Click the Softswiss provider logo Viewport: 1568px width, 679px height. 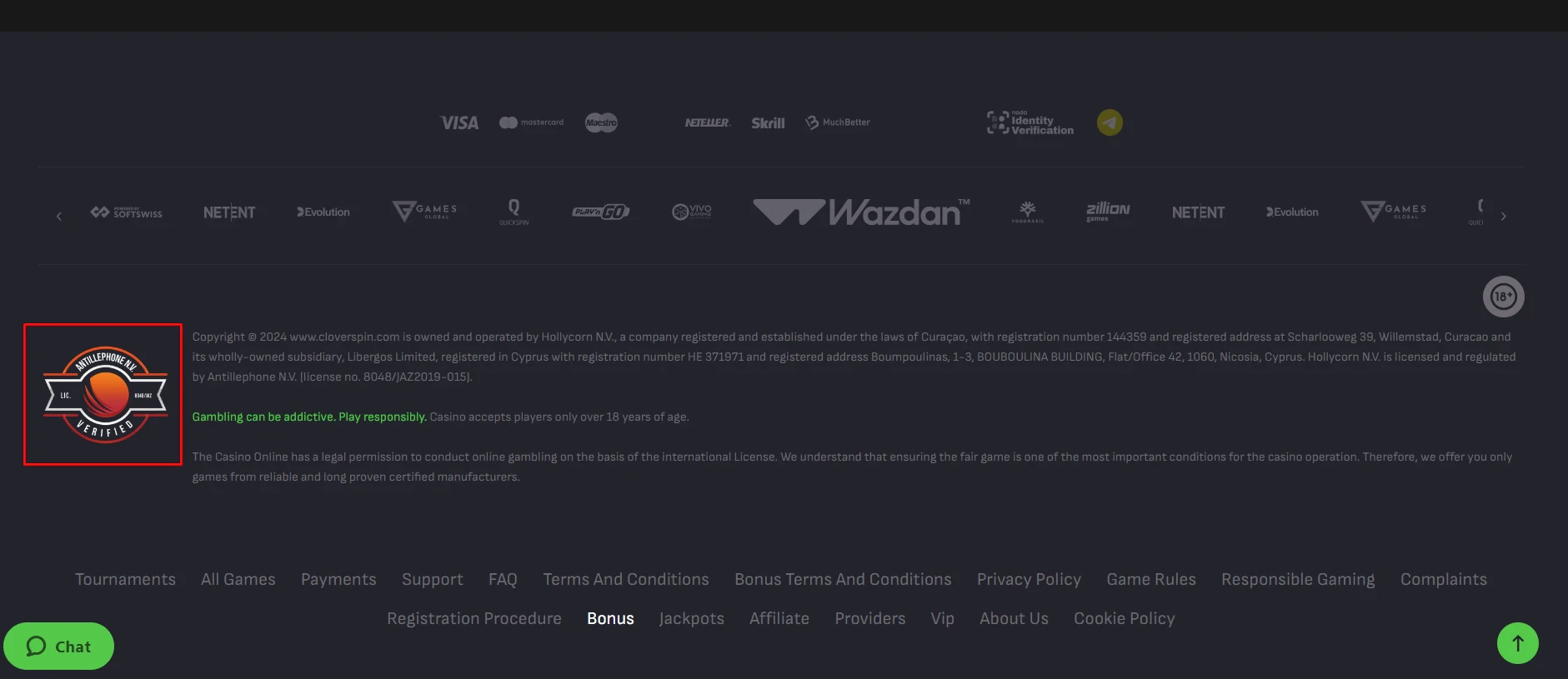[x=127, y=212]
